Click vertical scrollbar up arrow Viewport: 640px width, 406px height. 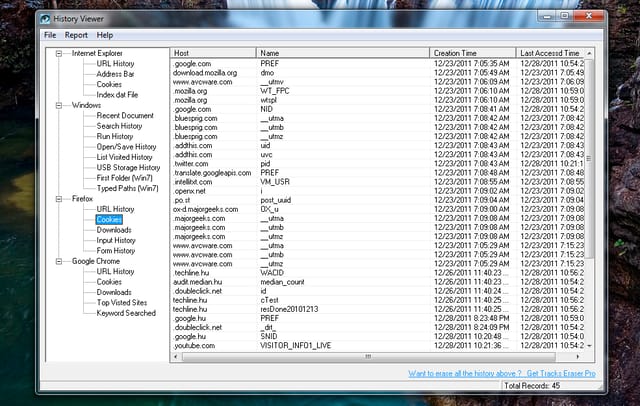[x=589, y=53]
